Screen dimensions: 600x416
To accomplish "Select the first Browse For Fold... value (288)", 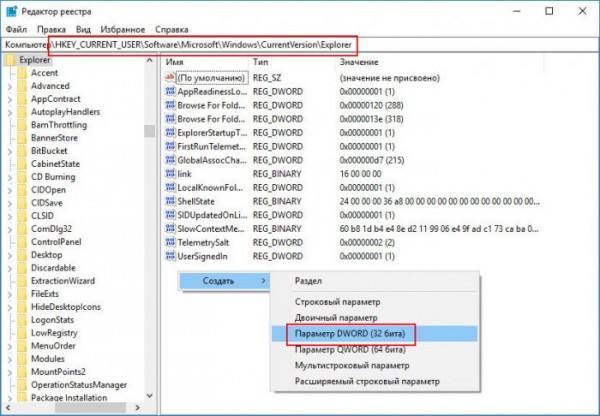I will pyautogui.click(x=211, y=105).
